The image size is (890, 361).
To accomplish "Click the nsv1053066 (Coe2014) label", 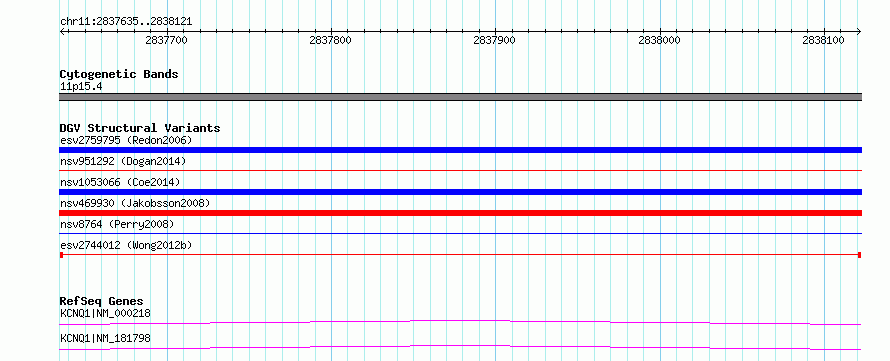I will (120, 182).
